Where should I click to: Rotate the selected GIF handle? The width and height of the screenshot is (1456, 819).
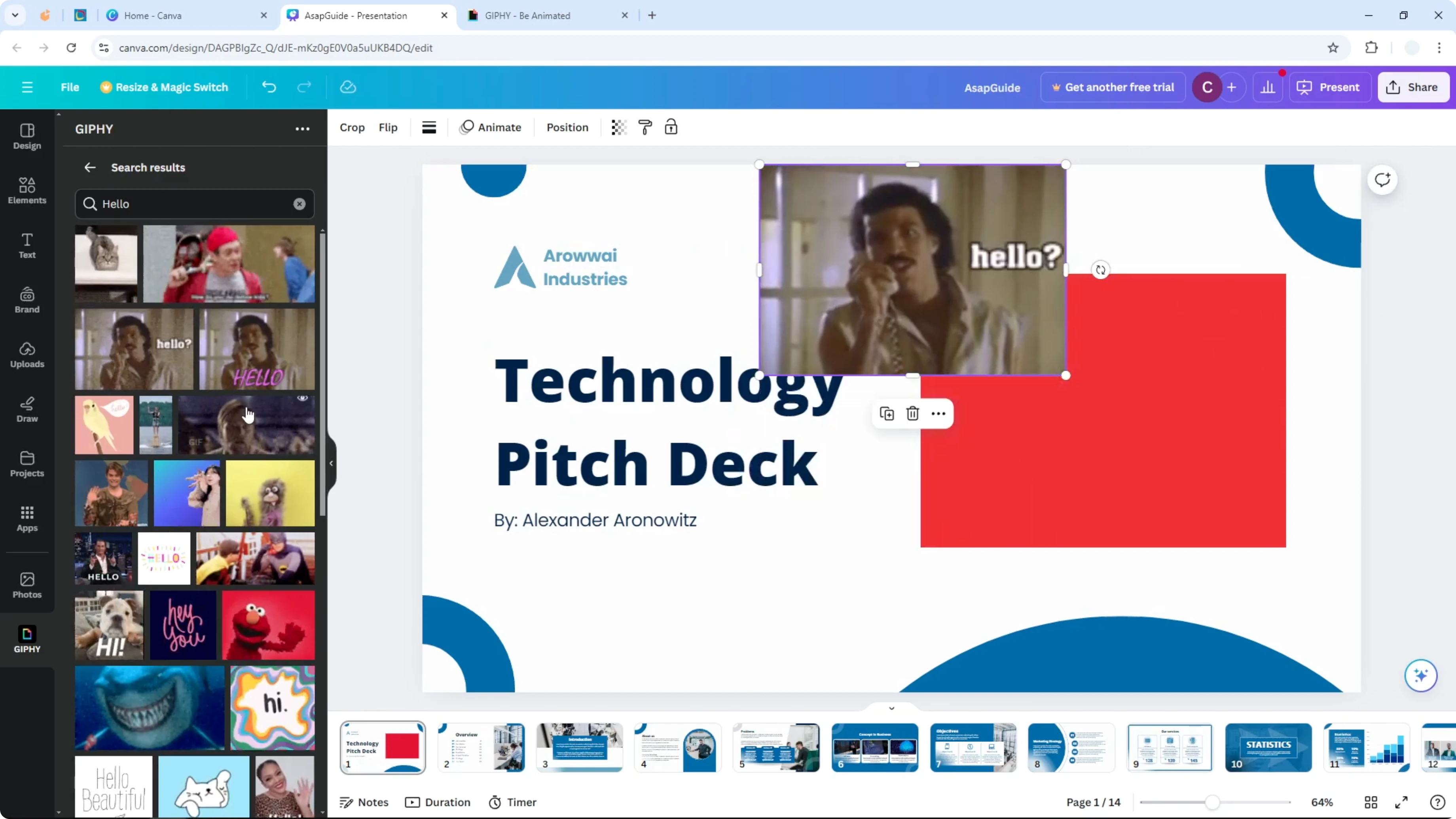tap(1100, 270)
